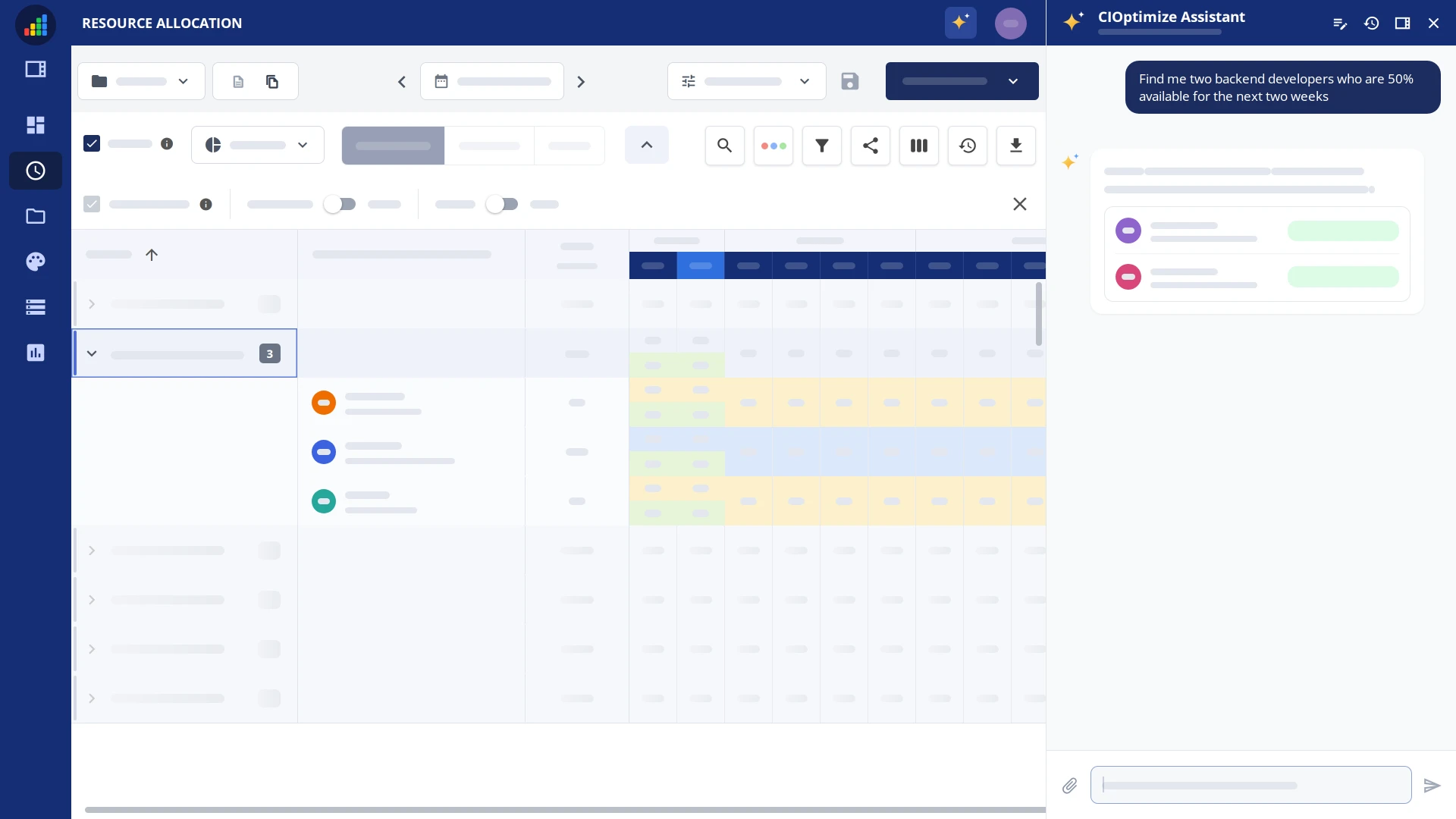Open the stacked list icon in sidebar
This screenshot has width=1456, height=819.
(x=36, y=307)
